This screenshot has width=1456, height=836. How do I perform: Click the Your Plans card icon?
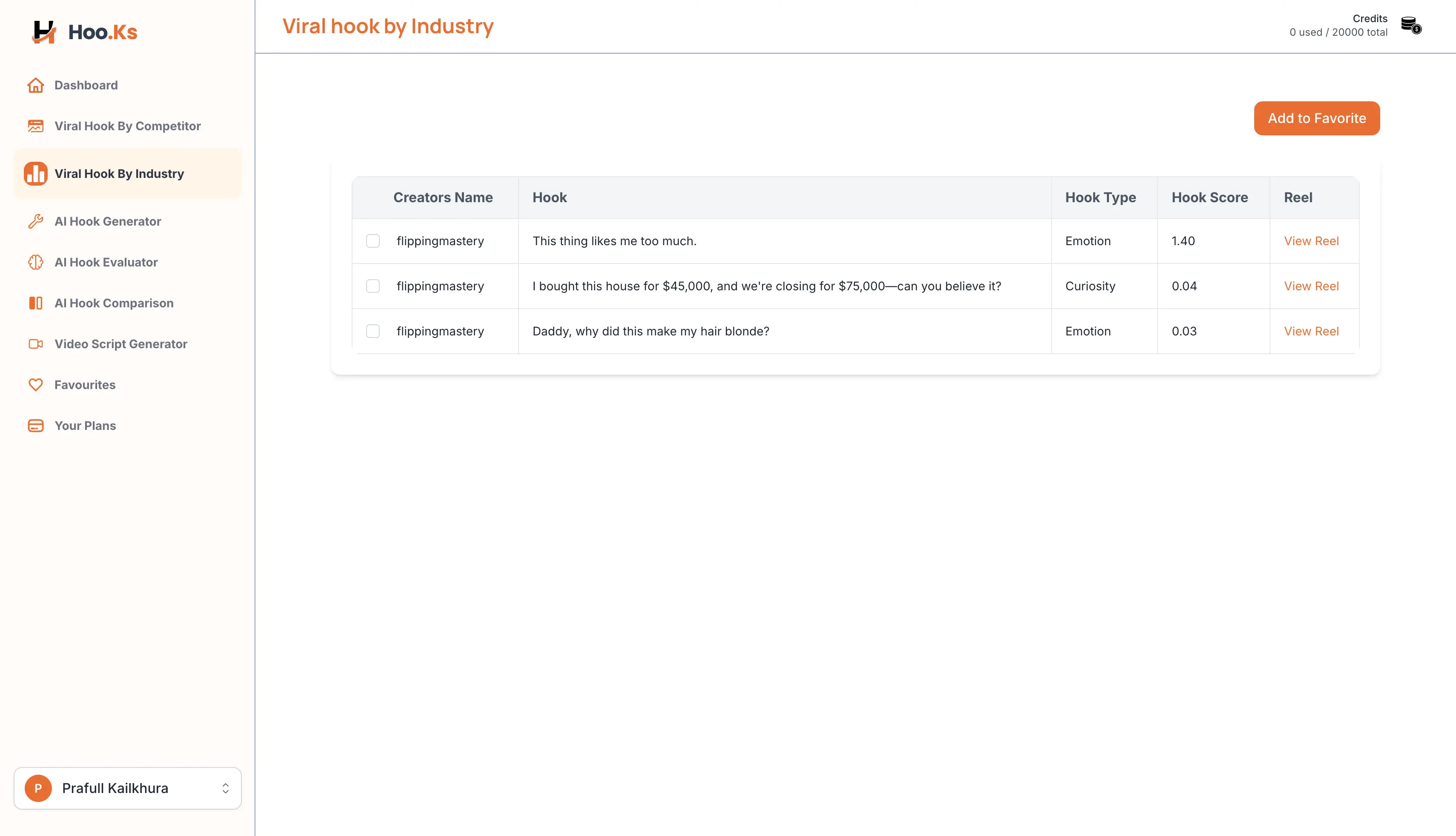(x=36, y=426)
